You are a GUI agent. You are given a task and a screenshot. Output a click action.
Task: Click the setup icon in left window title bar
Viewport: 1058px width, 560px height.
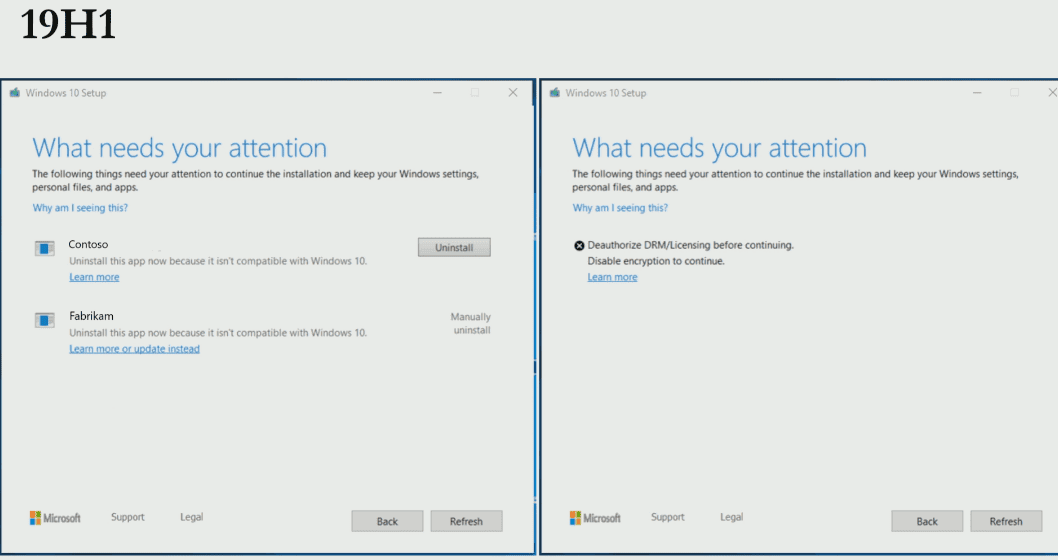[x=15, y=92]
